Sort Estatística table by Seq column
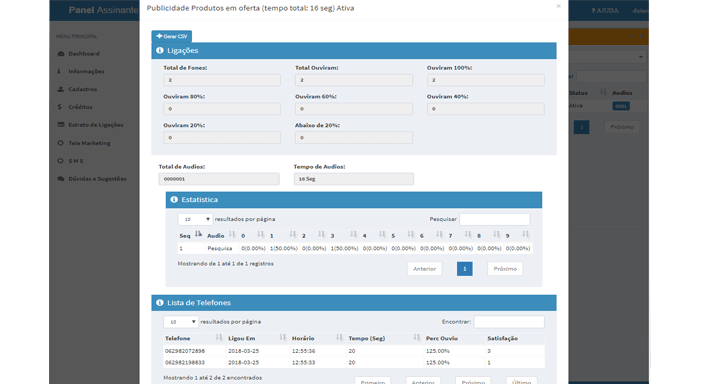Image resolution: width=709 pixels, height=384 pixels. point(191,236)
